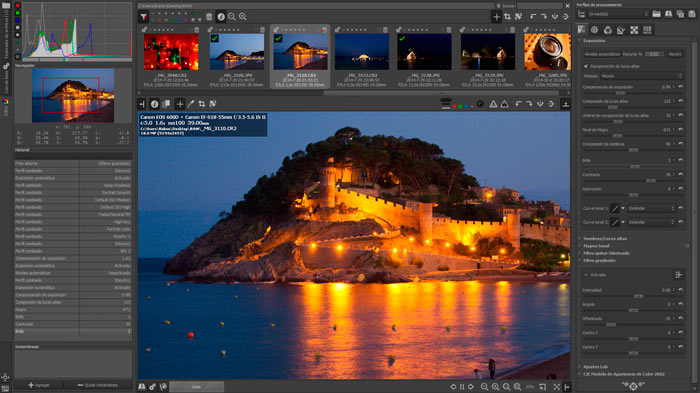Click Niveles automáticos button

[x=602, y=54]
